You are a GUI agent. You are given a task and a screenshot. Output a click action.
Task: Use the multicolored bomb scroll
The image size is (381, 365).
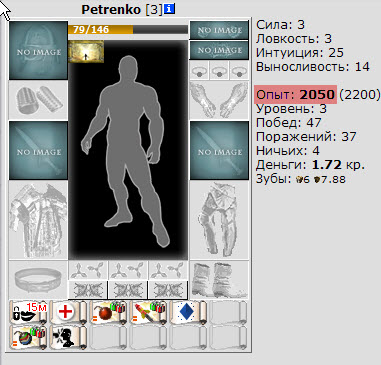29,337
